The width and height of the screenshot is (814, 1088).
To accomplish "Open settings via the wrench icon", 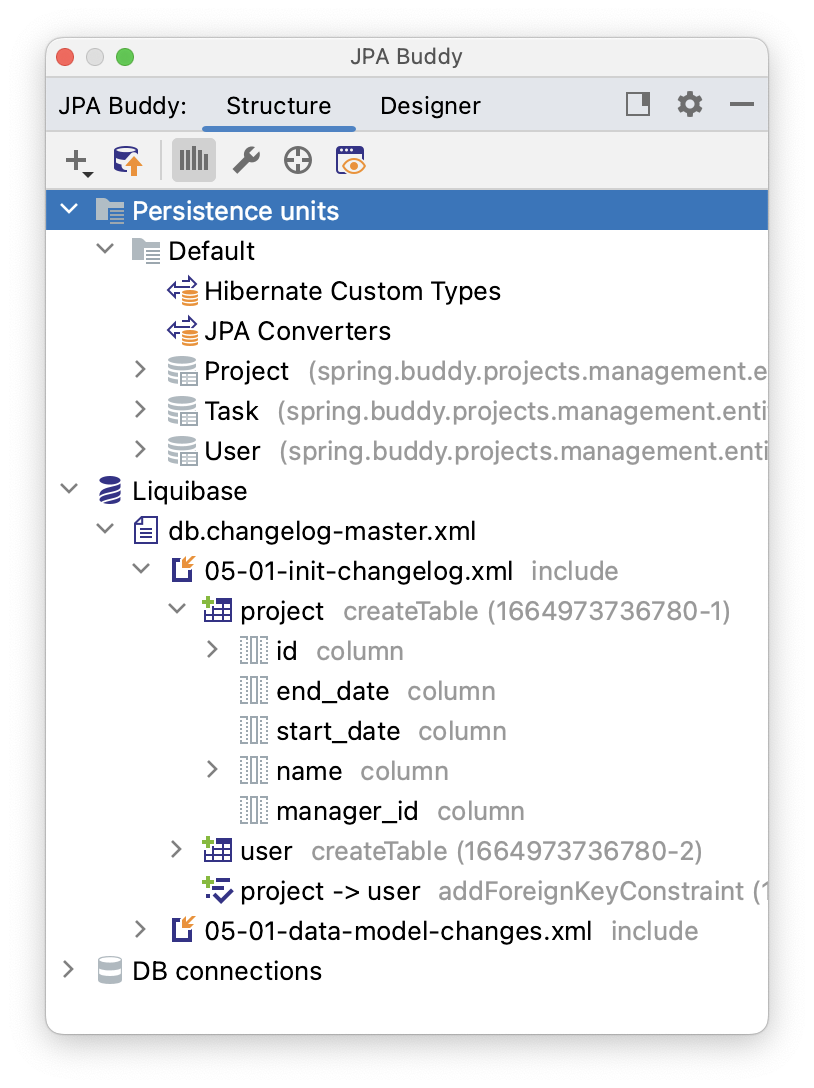I will tap(246, 161).
